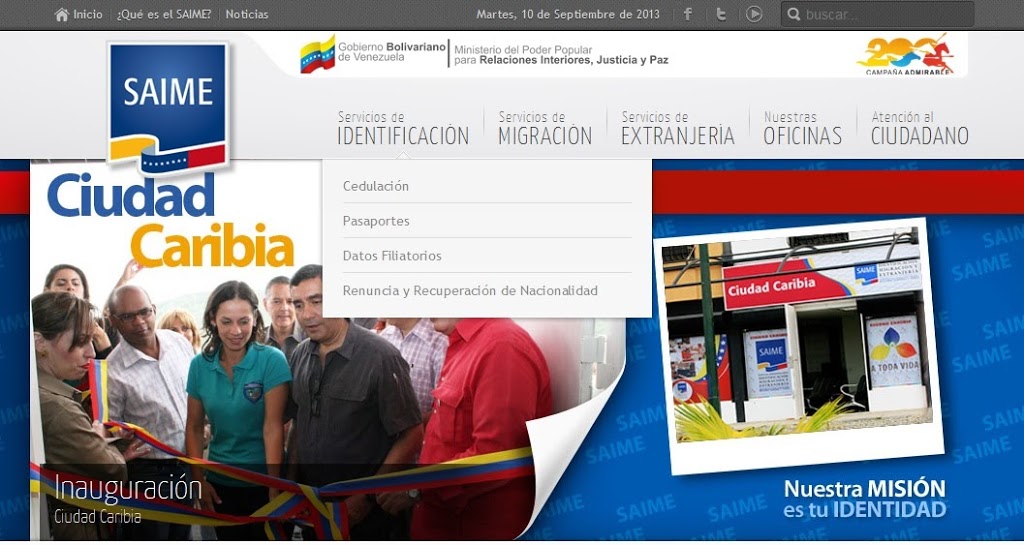Open Servicios de Migración menu
The image size is (1024, 545).
pos(545,128)
